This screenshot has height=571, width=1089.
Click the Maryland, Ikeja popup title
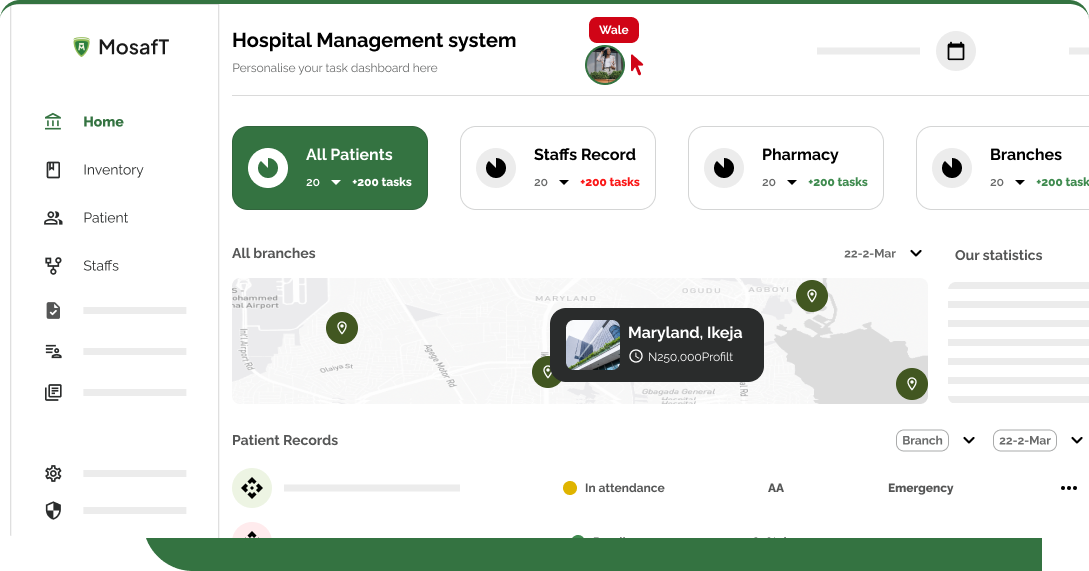click(x=685, y=333)
